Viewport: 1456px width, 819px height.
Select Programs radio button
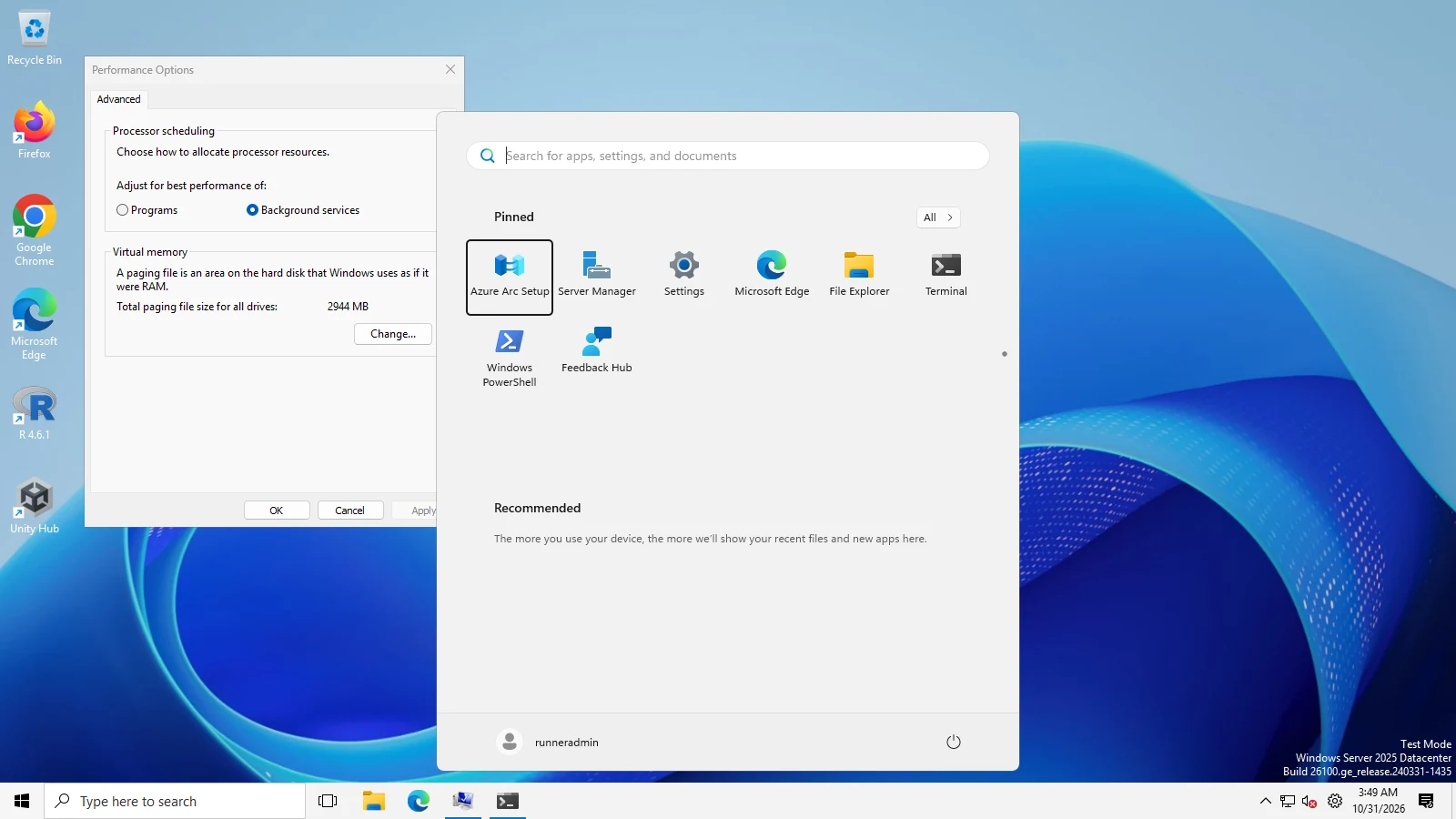tap(147, 210)
